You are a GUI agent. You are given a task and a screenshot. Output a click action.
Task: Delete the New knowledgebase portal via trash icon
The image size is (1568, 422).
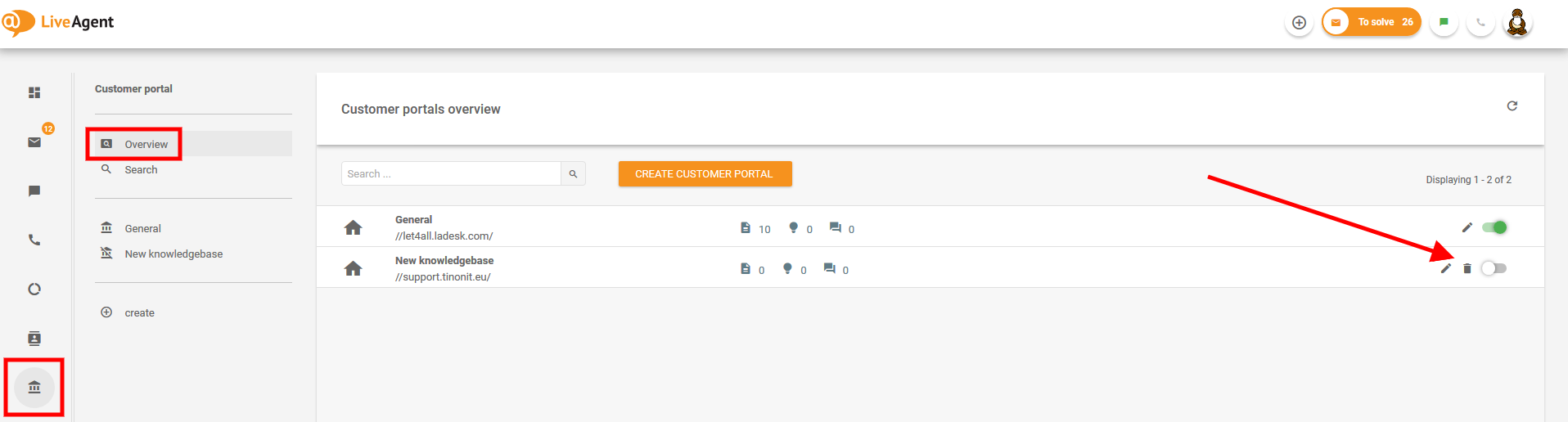point(1467,268)
